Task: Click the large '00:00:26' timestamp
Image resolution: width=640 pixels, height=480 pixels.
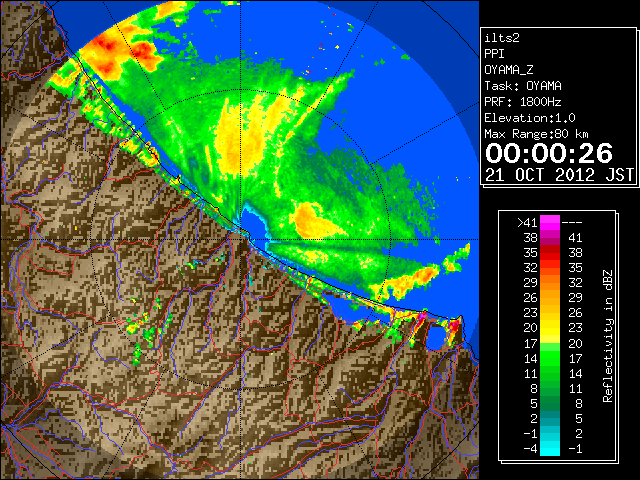Action: (549, 153)
